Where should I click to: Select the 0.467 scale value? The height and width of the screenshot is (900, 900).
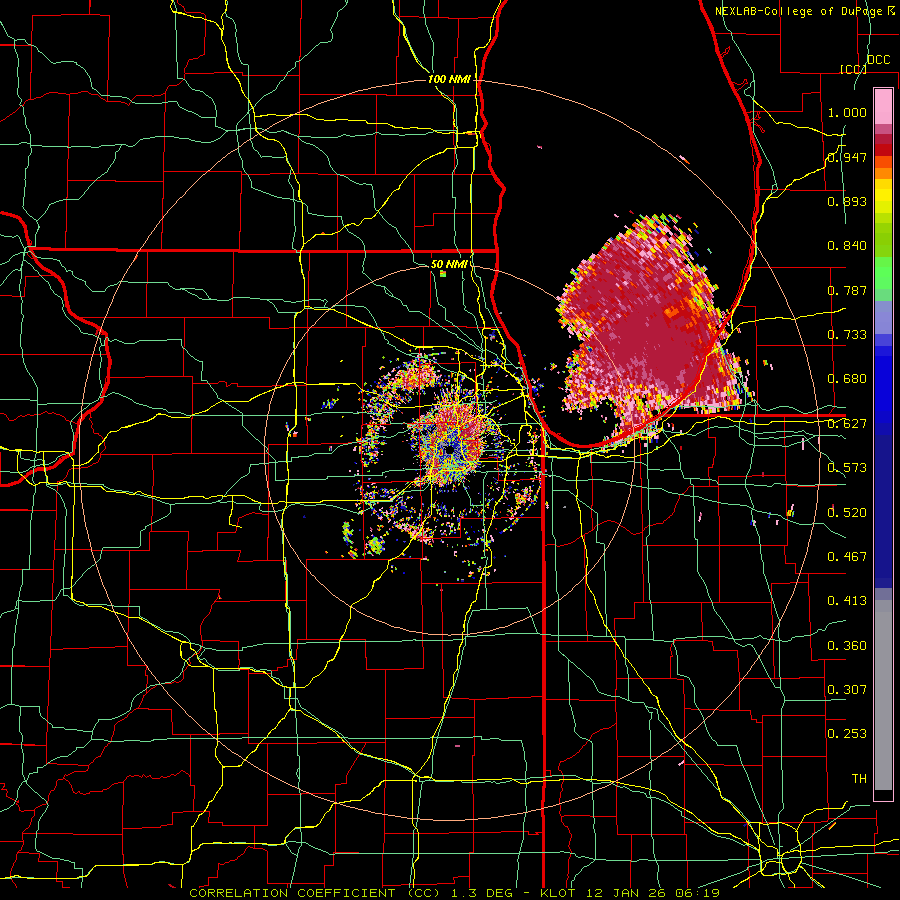(x=847, y=557)
